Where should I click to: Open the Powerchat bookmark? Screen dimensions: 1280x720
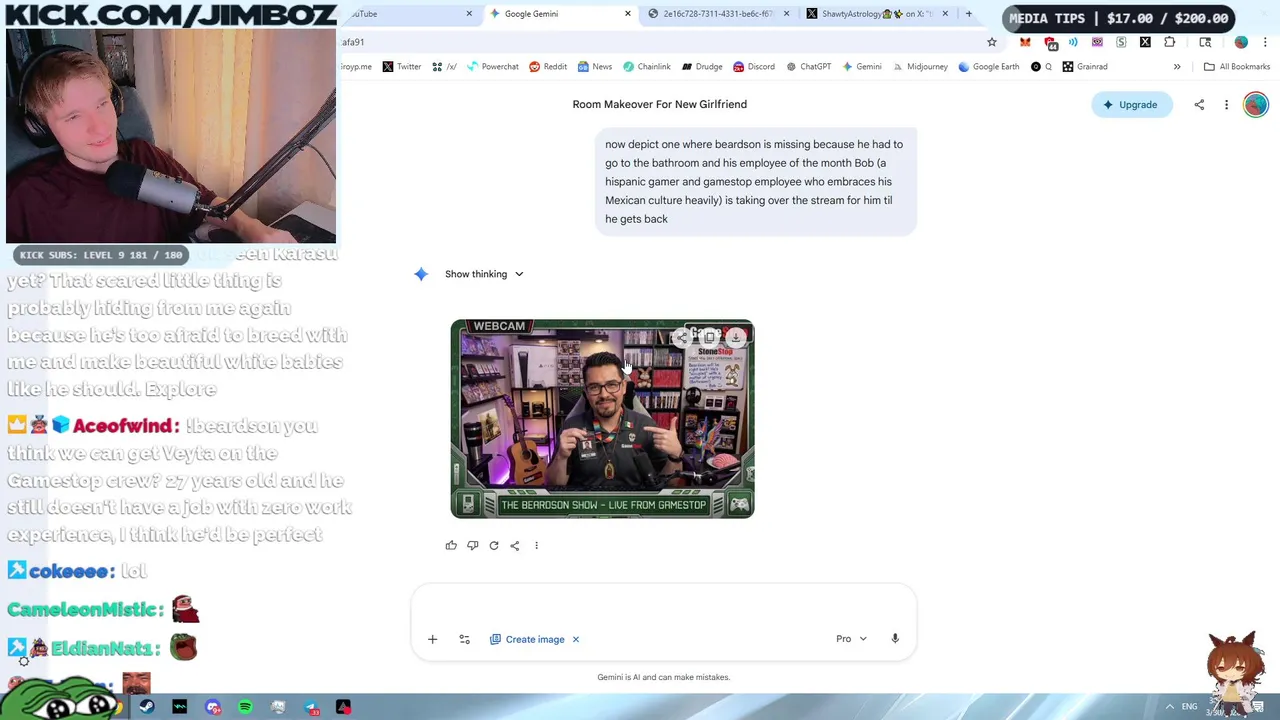pyautogui.click(x=492, y=67)
